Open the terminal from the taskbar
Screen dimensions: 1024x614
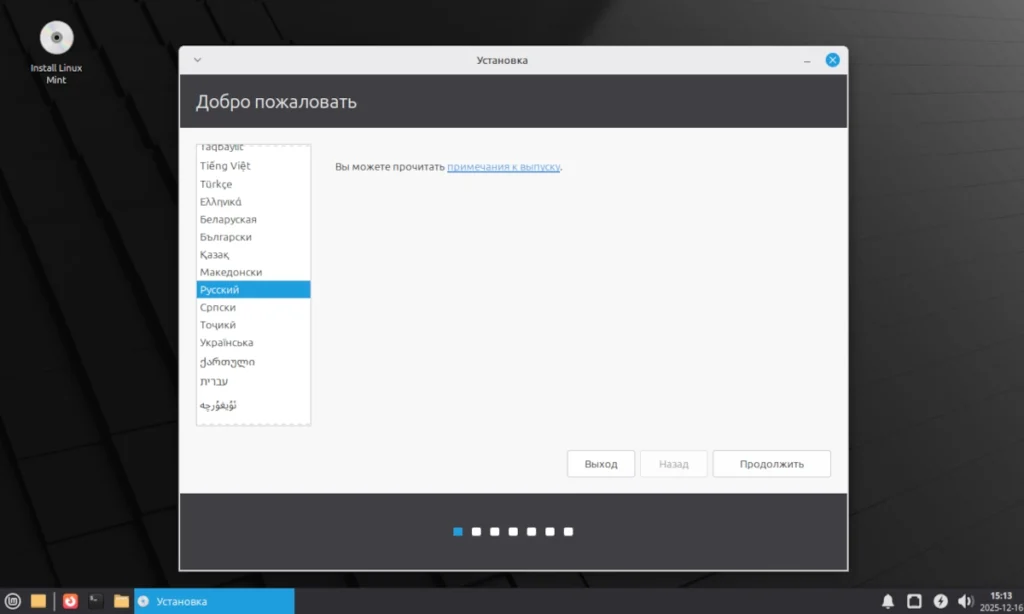pos(95,601)
